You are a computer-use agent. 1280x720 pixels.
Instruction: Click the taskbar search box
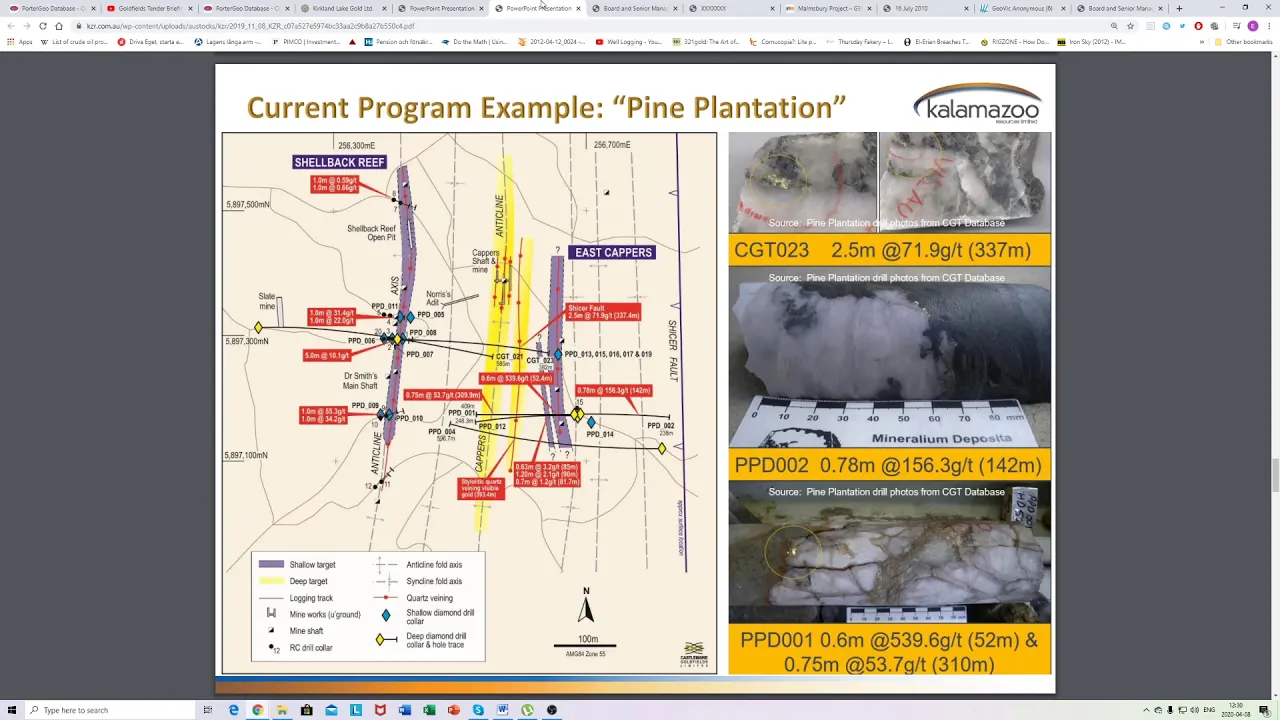tap(110, 710)
